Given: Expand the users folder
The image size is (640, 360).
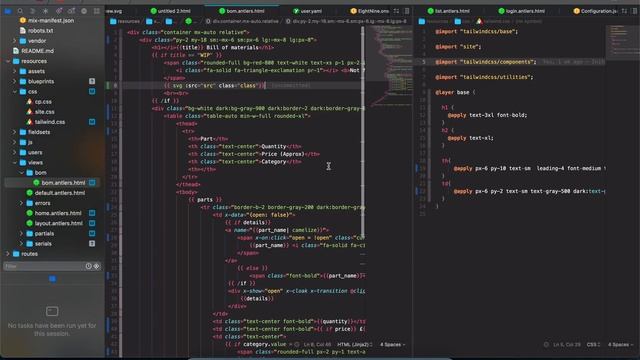Looking at the screenshot, I should click(x=15, y=153).
